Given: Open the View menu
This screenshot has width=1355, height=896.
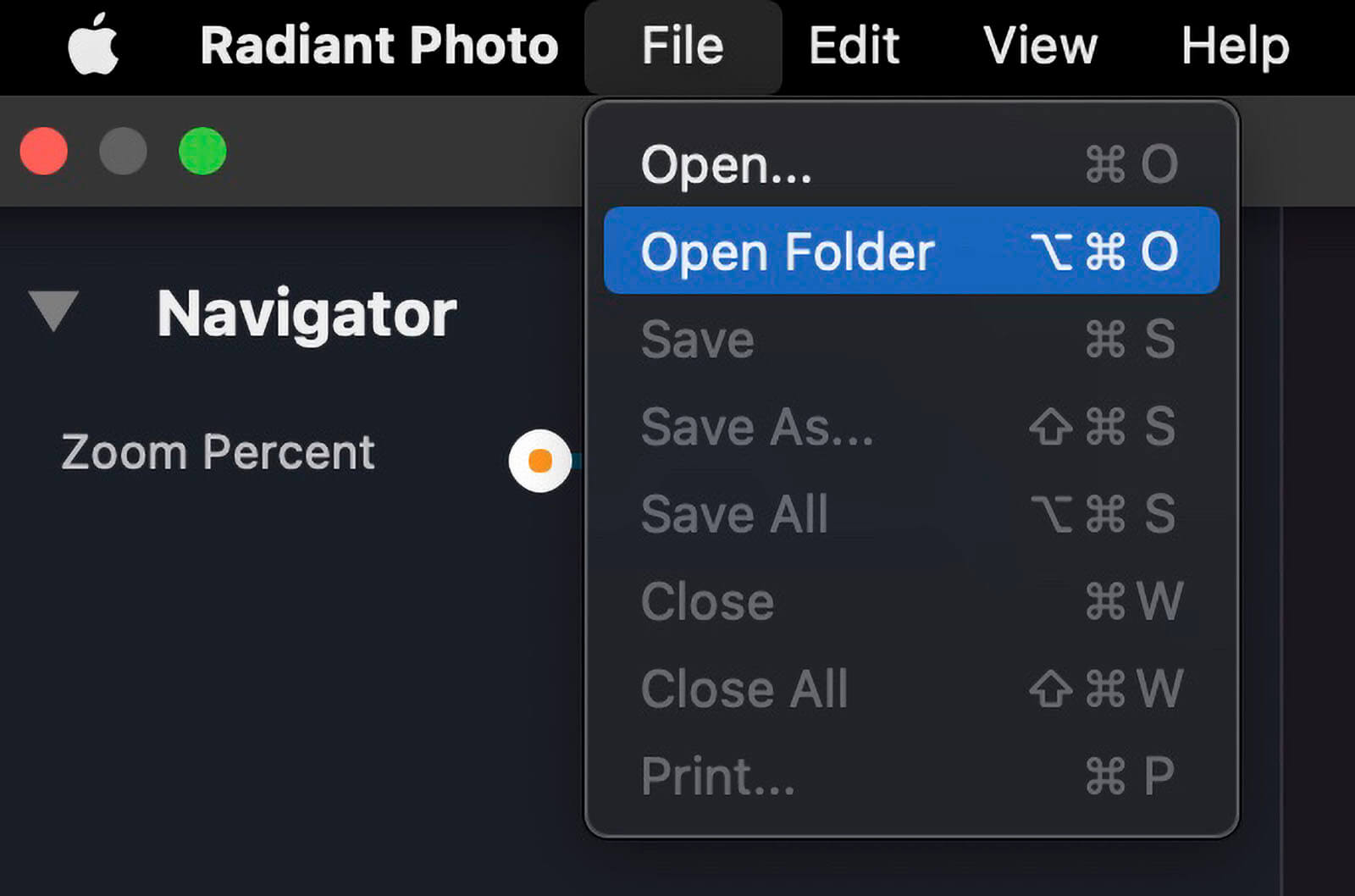Looking at the screenshot, I should pos(1040,46).
